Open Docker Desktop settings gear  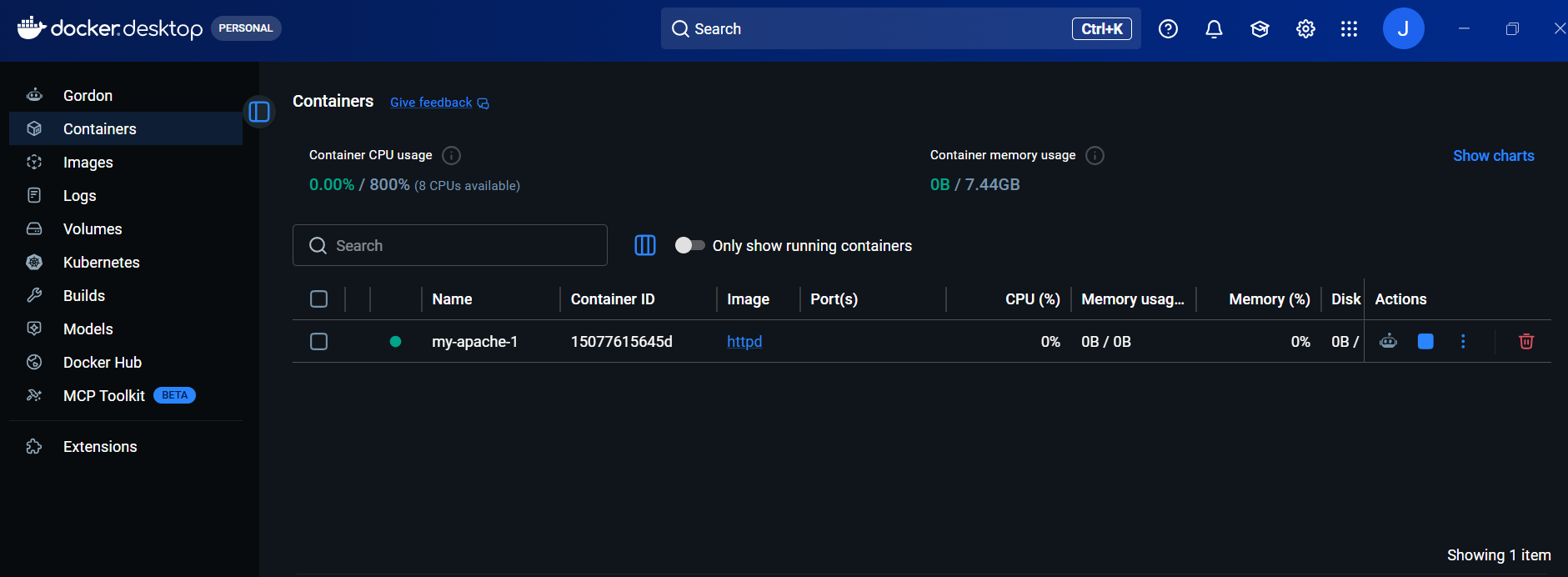tap(1305, 29)
